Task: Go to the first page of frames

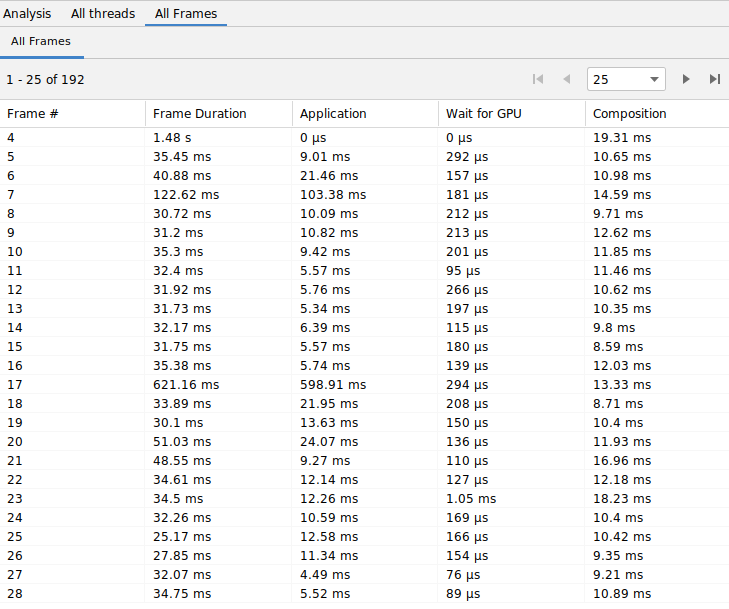Action: pos(538,79)
